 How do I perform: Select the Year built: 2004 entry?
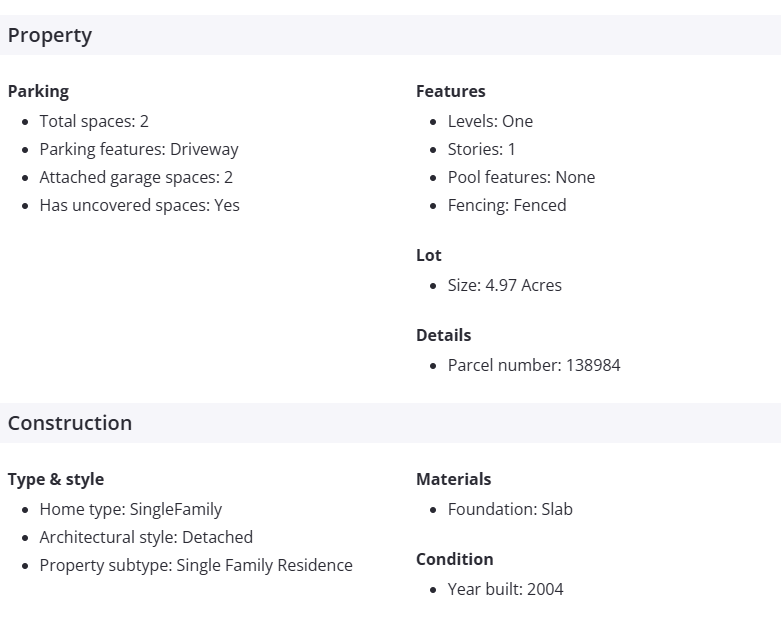point(506,589)
